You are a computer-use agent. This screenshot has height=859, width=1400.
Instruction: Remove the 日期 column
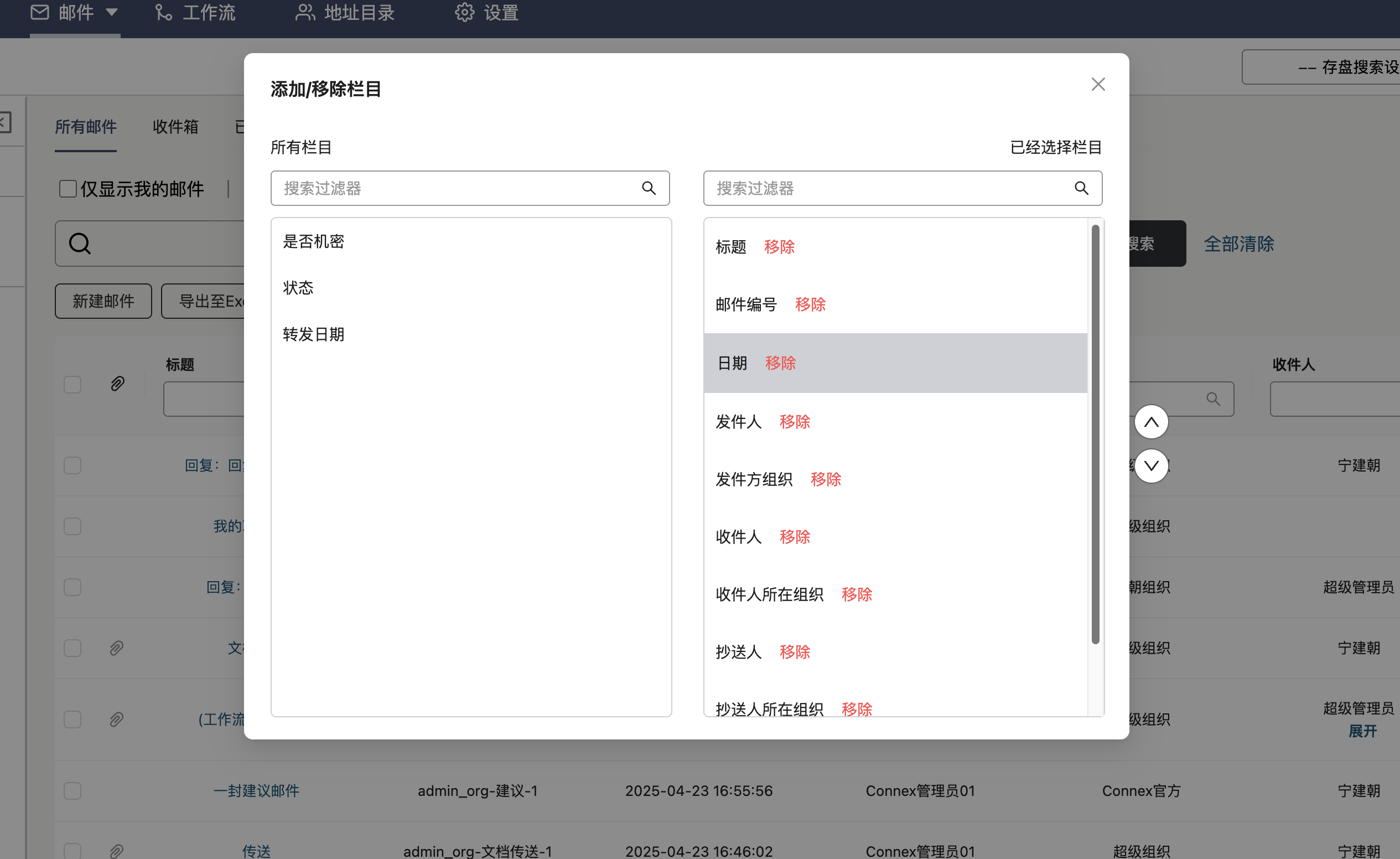click(780, 363)
